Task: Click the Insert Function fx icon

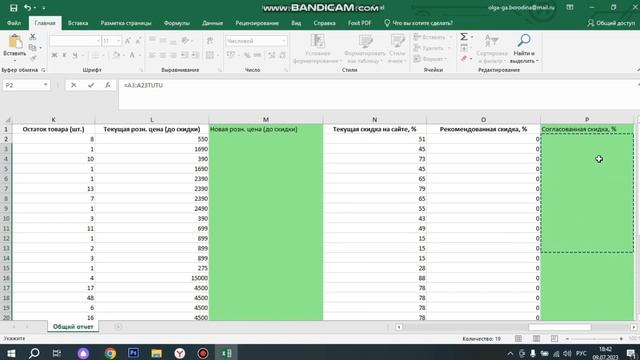Action: [108, 85]
